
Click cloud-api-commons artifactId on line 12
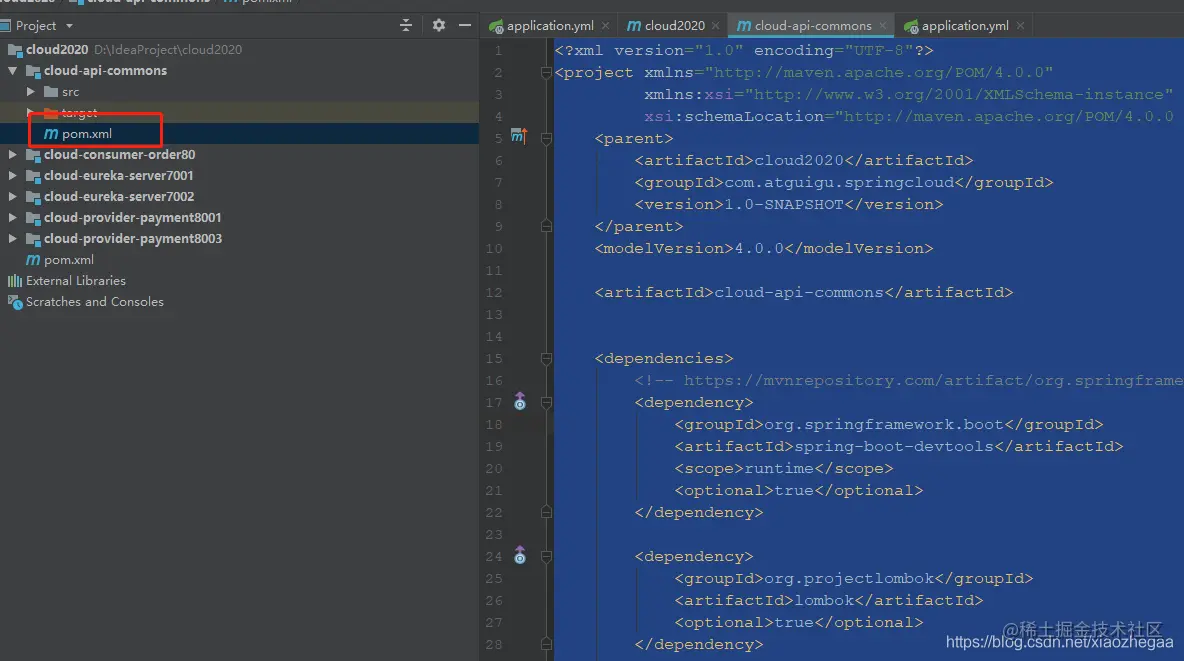click(799, 292)
